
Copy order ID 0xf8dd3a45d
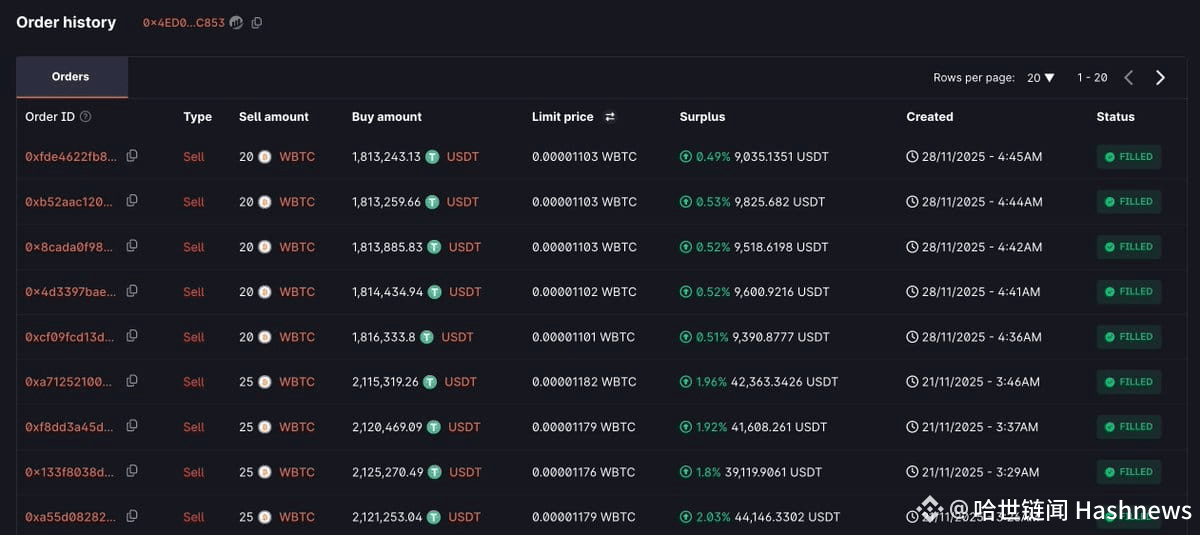132,426
